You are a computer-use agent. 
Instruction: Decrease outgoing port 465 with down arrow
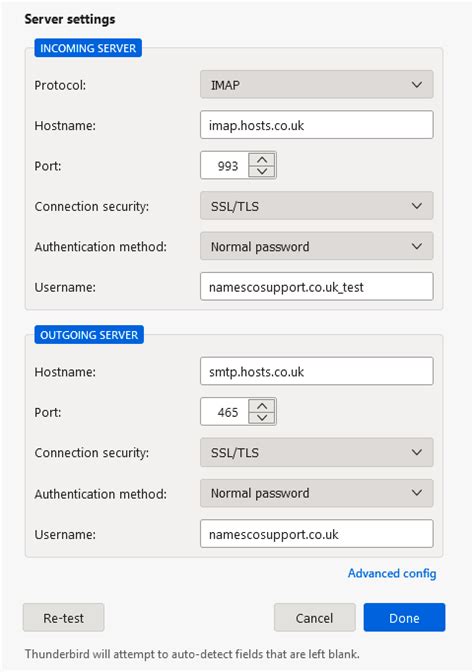(262, 418)
